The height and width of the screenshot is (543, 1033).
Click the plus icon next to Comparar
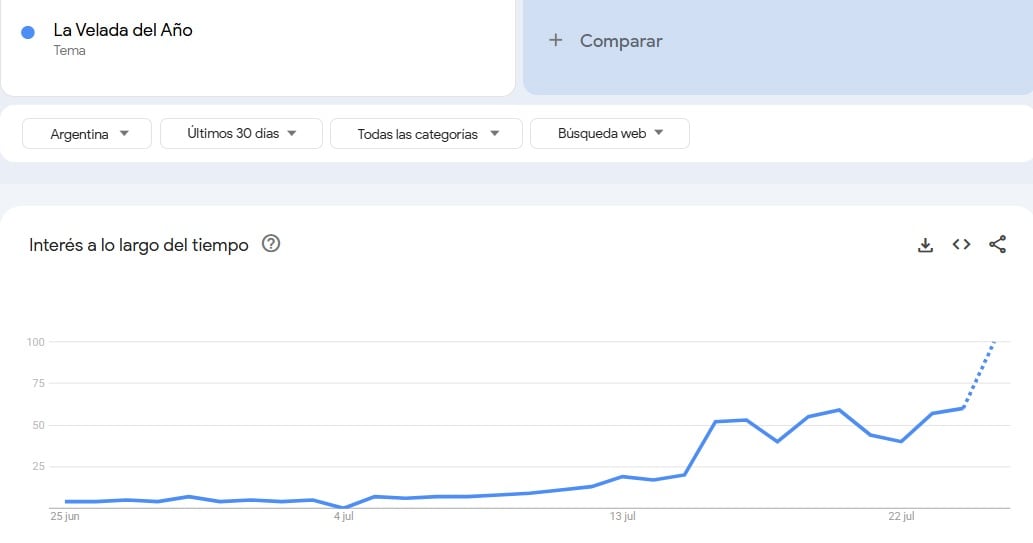tap(555, 40)
